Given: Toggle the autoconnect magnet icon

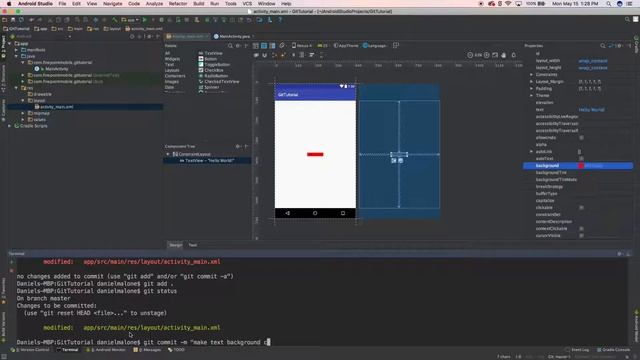Looking at the screenshot, I should coord(264,55).
